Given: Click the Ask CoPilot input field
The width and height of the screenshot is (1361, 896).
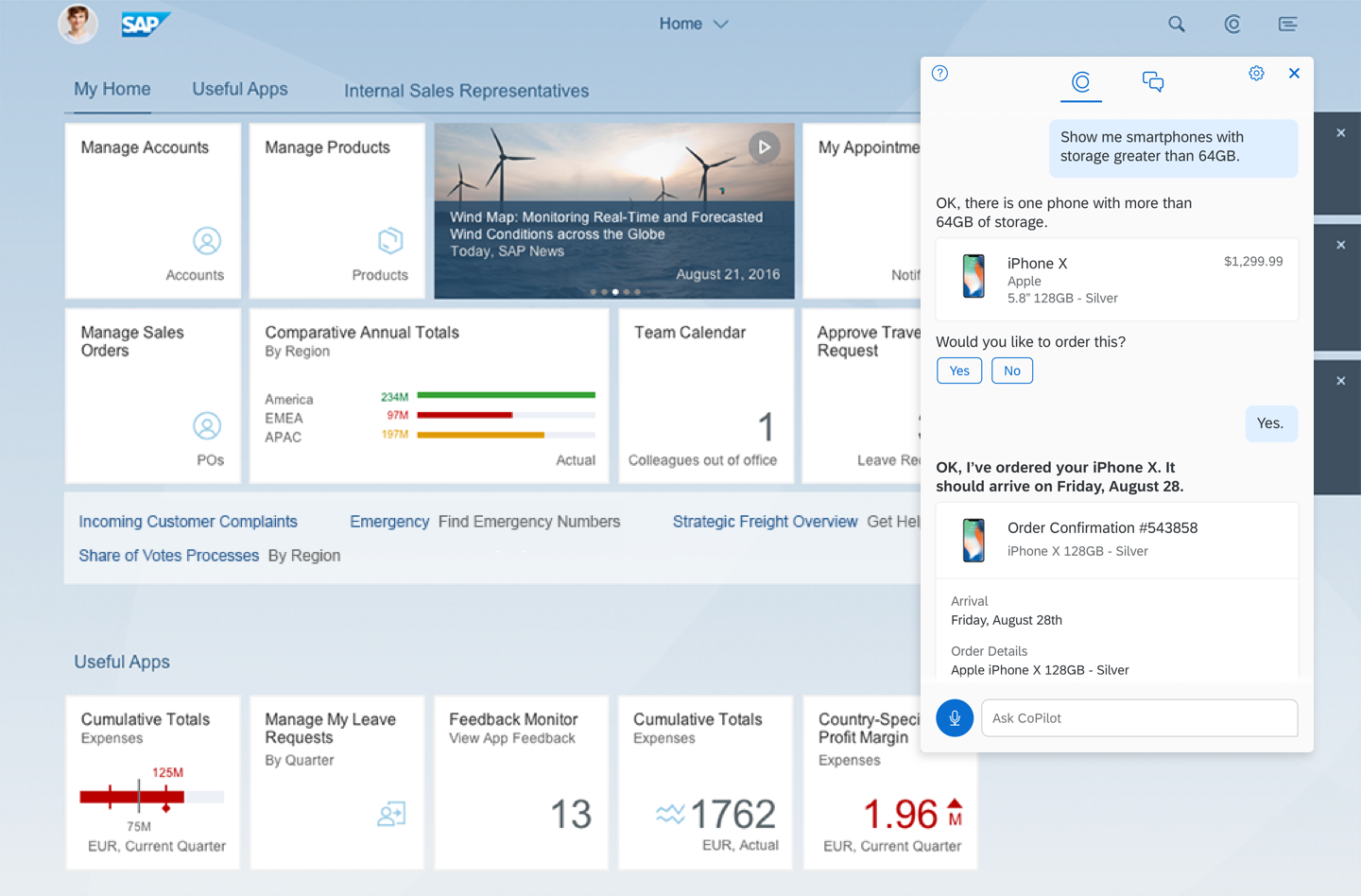Looking at the screenshot, I should [x=1140, y=718].
